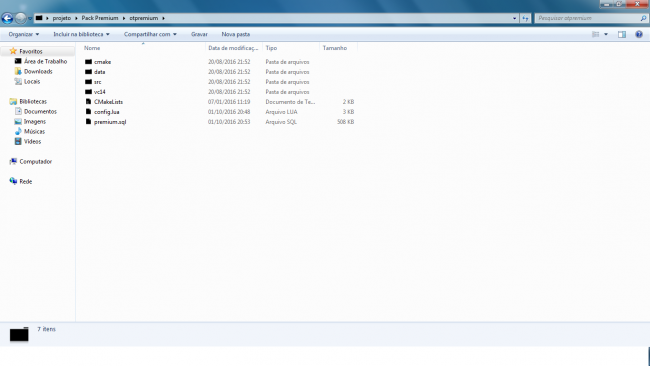Open the Compartilhar com menu
Image resolution: width=650 pixels, height=366 pixels.
click(150, 34)
